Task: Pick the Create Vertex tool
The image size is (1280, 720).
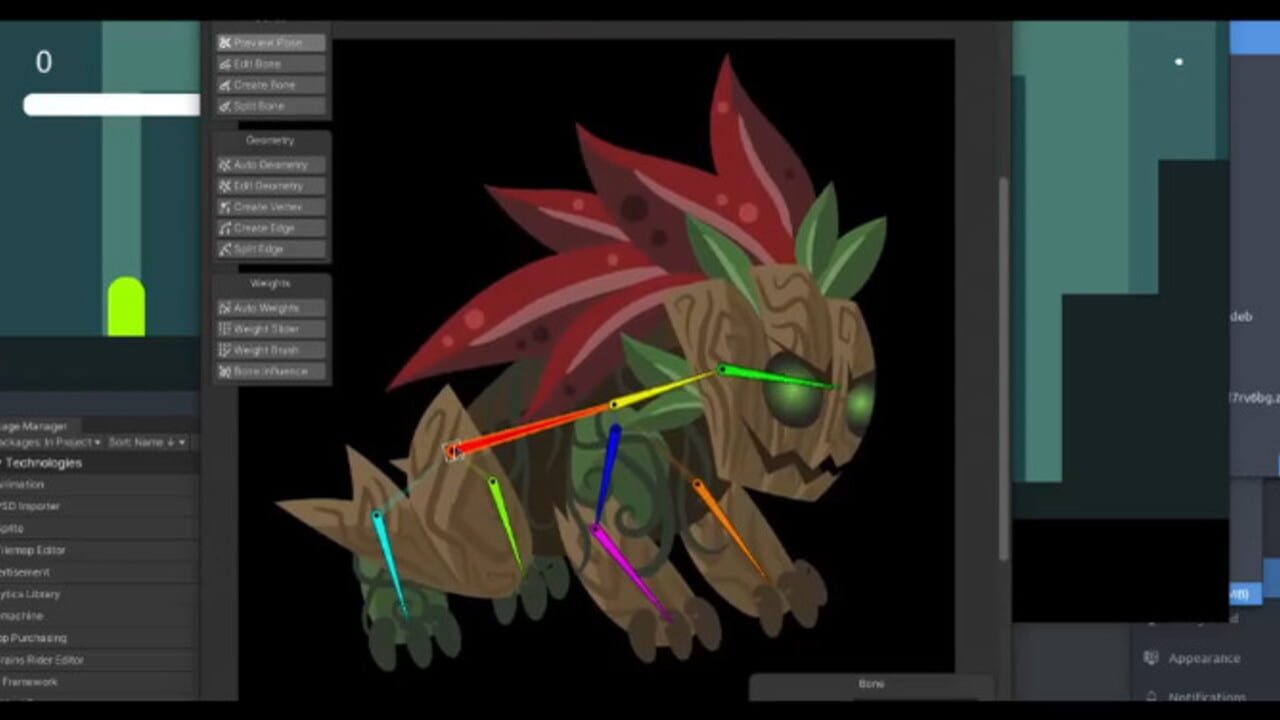Action: (x=271, y=207)
